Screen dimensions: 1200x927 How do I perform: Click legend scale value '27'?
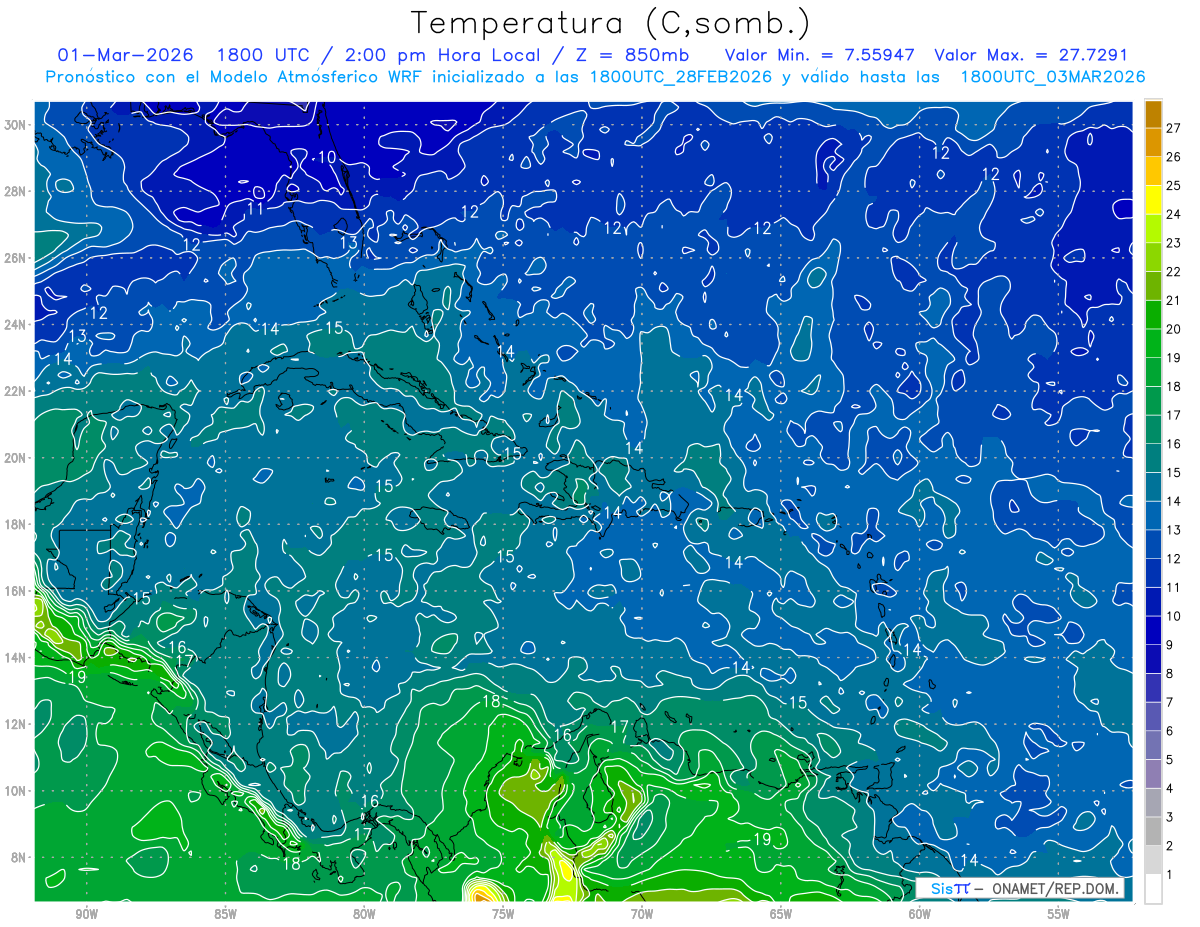point(1173,128)
